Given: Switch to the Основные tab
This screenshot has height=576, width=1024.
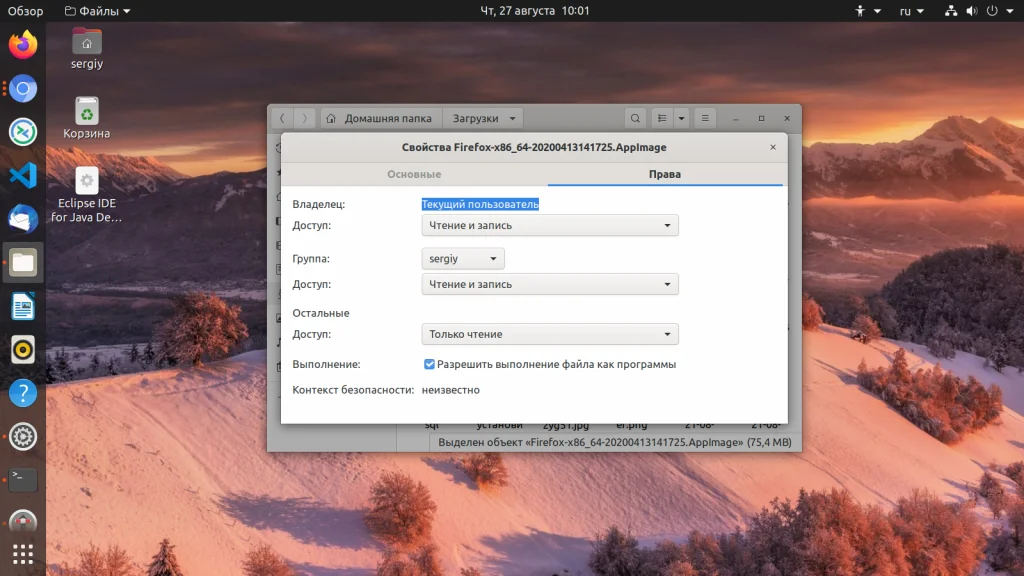Looking at the screenshot, I should click(x=414, y=174).
